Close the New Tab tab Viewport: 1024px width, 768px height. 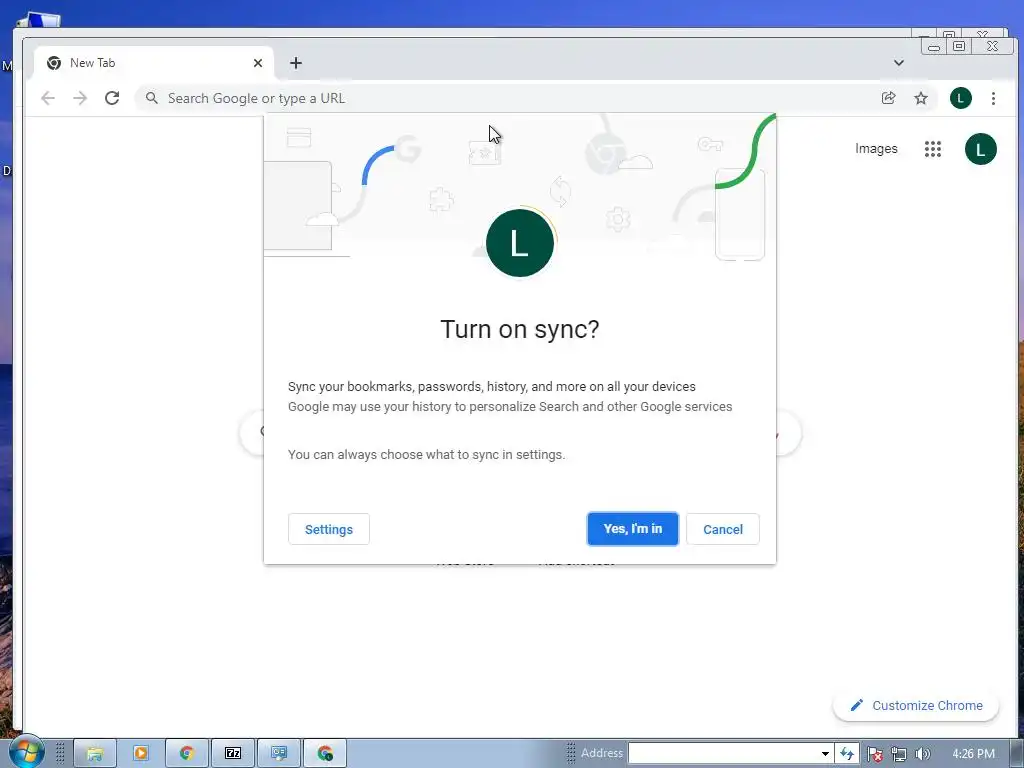point(258,63)
